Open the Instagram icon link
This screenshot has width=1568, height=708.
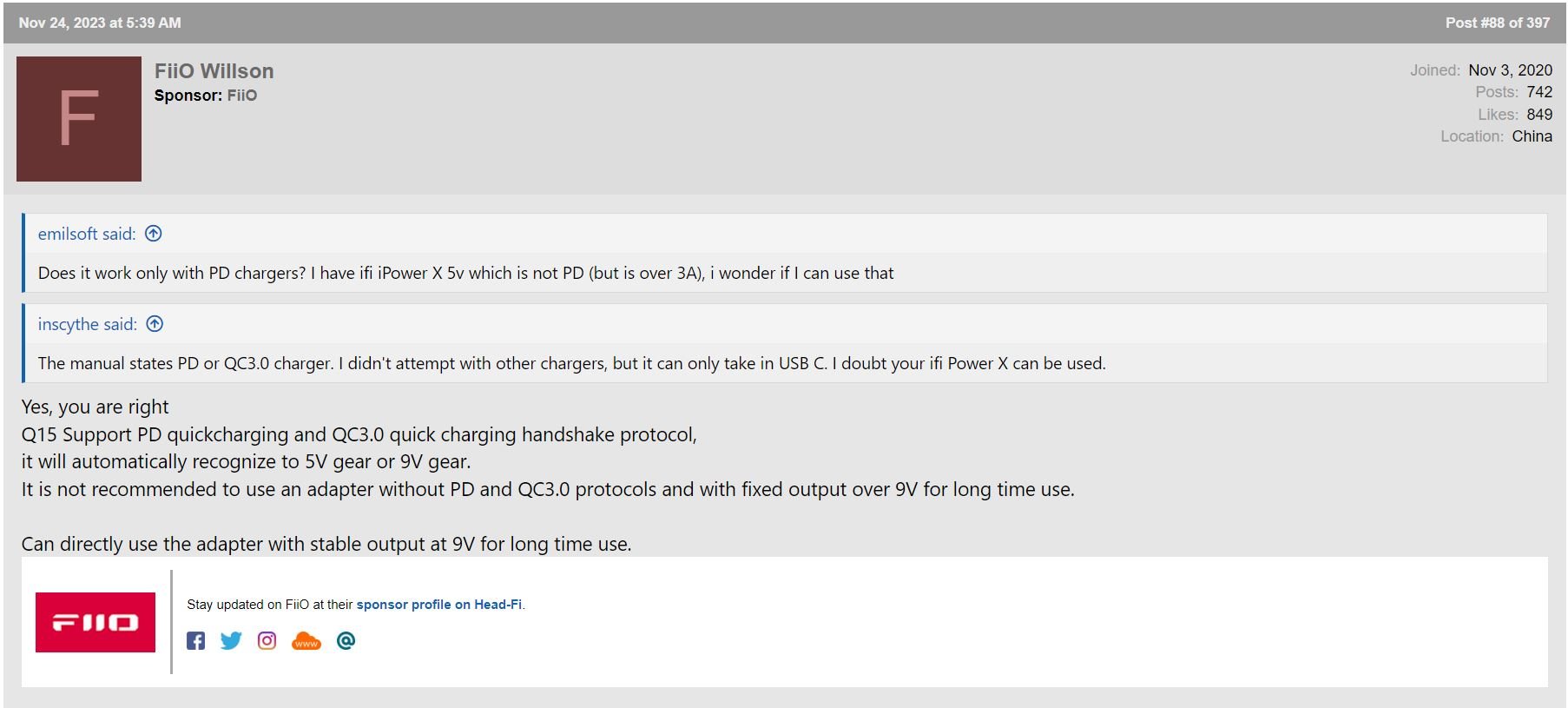tap(267, 641)
